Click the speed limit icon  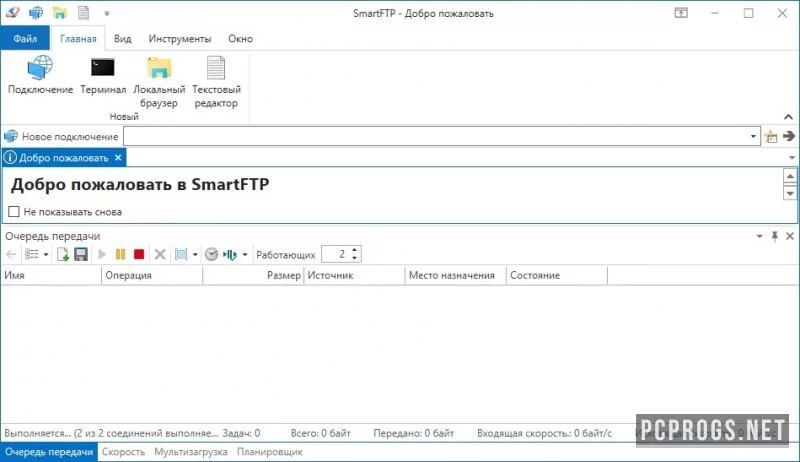(x=230, y=254)
